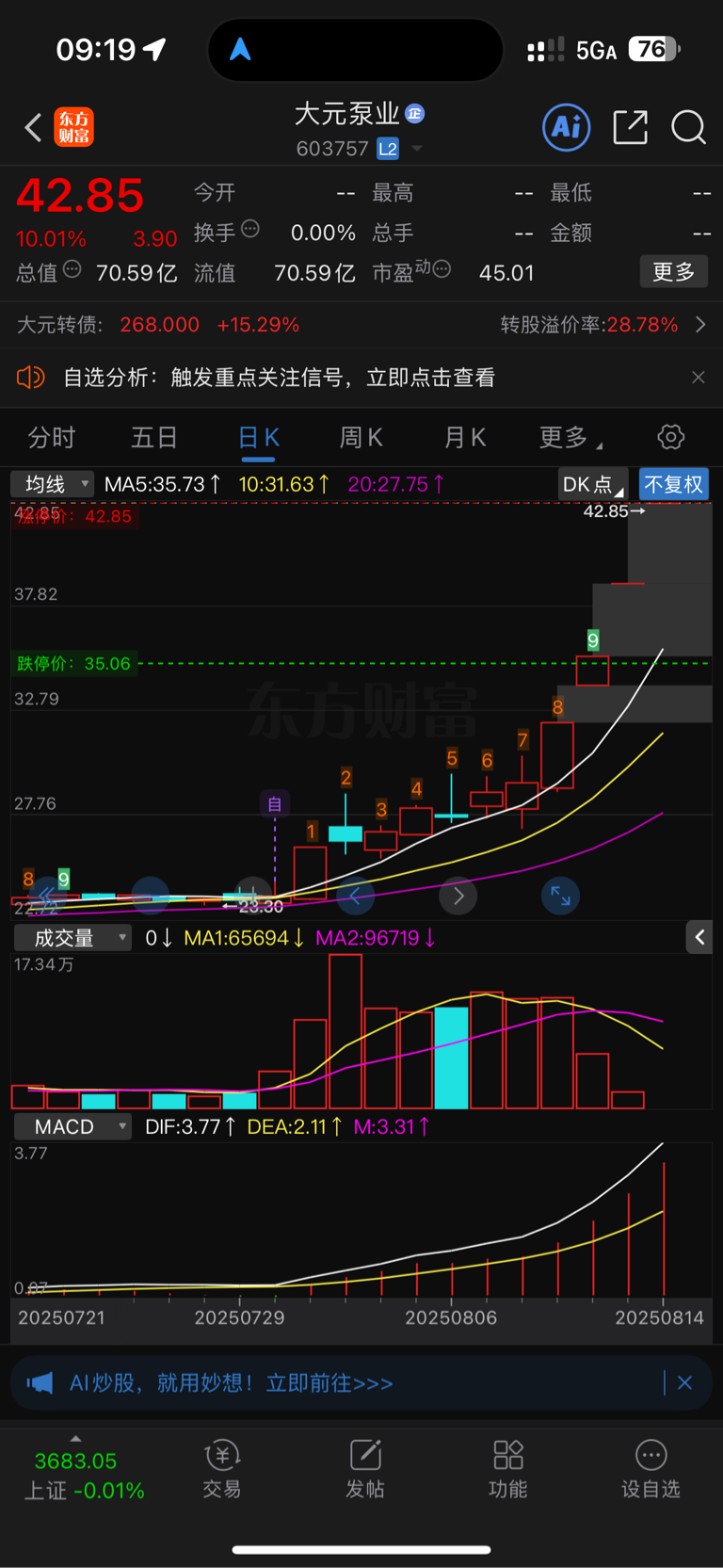Launch the Ai assistant icon
The width and height of the screenshot is (723, 1568).
(567, 127)
